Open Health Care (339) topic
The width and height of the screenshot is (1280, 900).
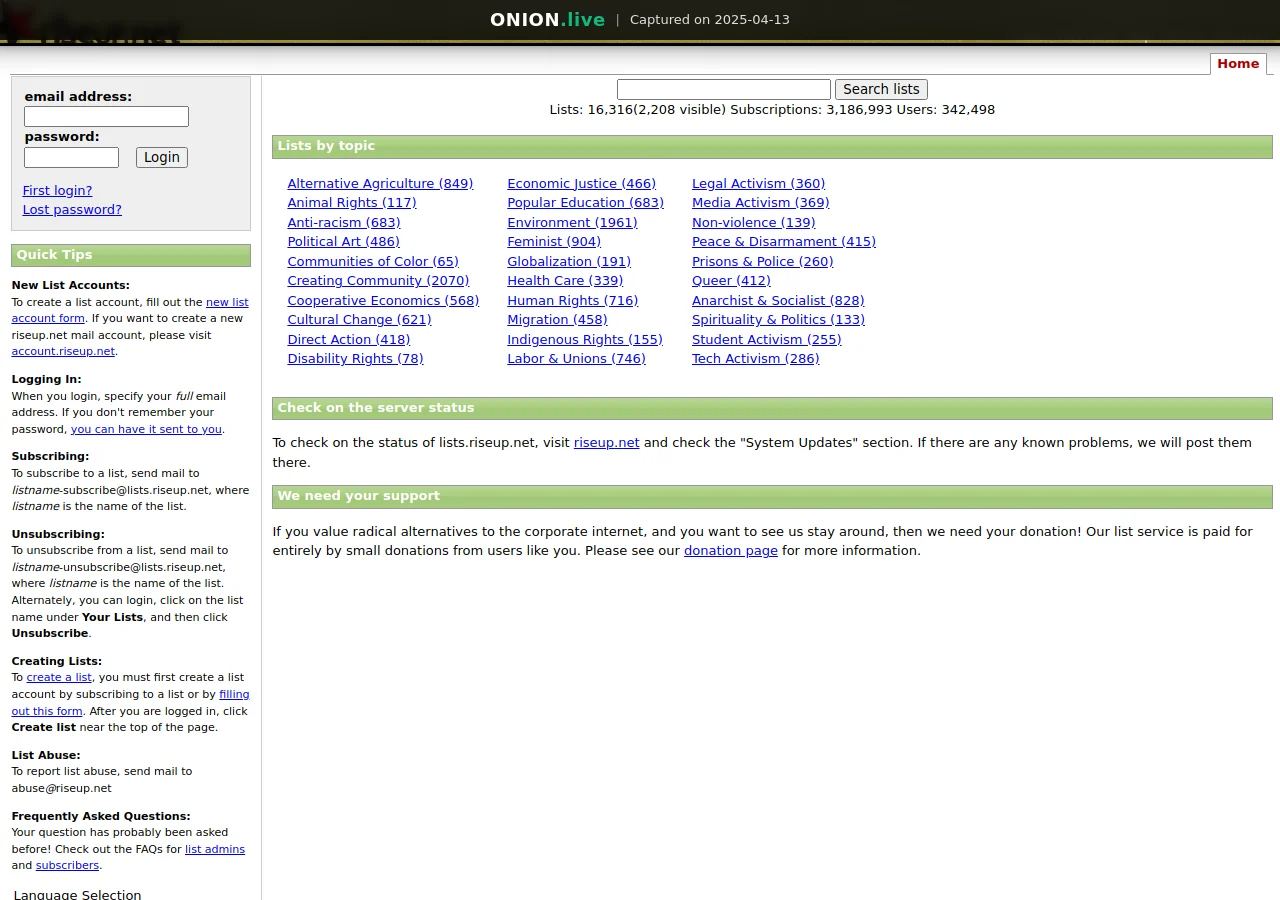point(565,281)
